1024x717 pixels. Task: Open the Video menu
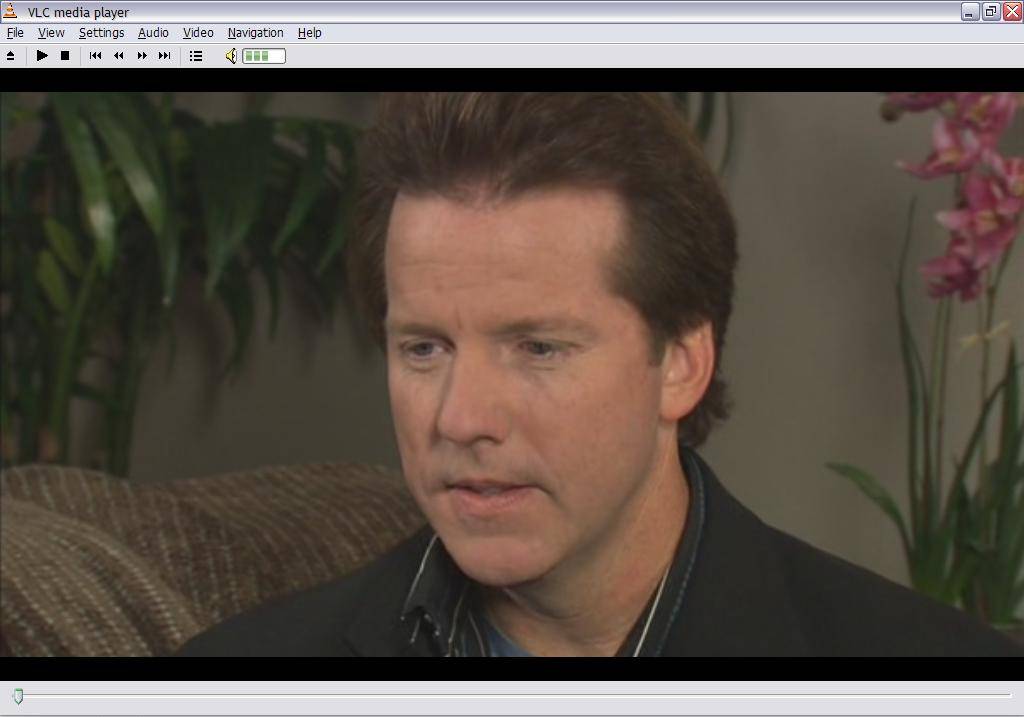point(198,33)
